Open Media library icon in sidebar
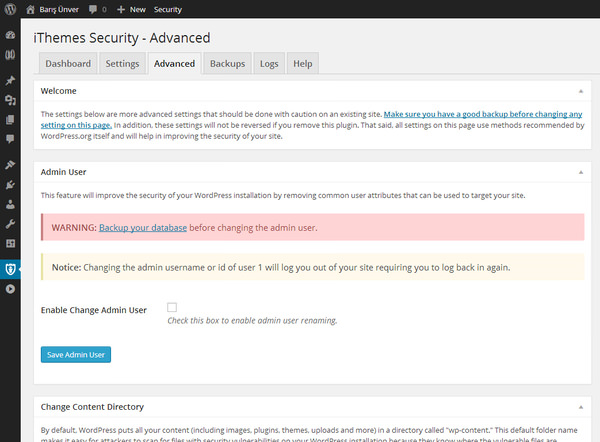 (10, 100)
